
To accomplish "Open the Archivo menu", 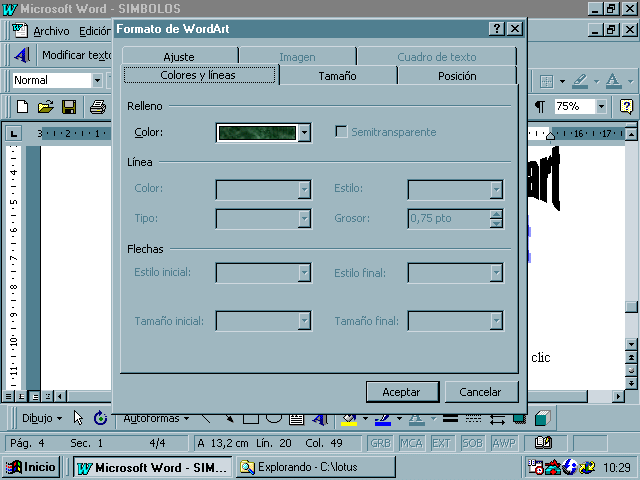I will [x=51, y=31].
